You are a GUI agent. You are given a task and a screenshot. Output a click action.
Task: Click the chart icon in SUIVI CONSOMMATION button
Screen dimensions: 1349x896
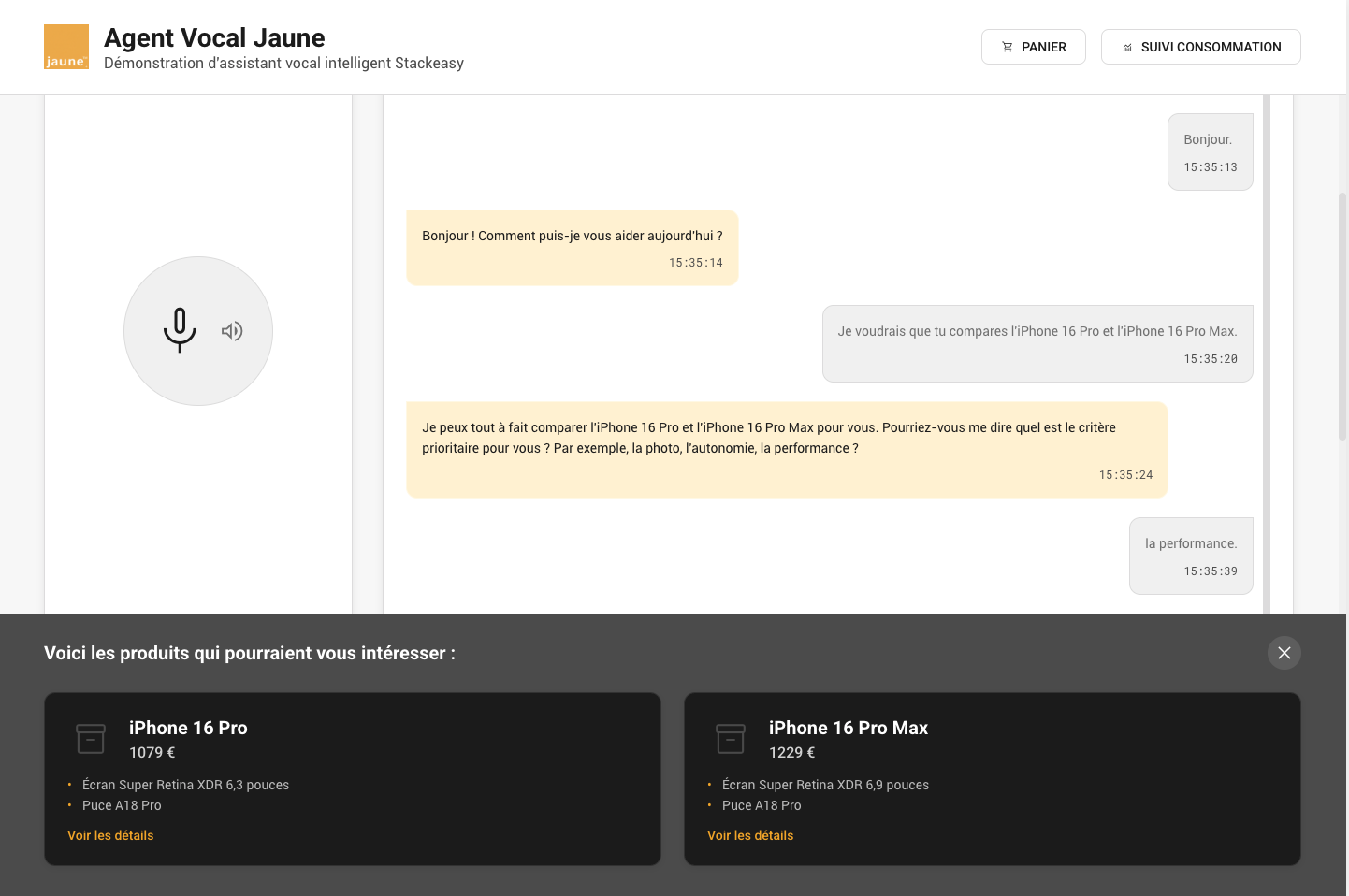point(1126,46)
